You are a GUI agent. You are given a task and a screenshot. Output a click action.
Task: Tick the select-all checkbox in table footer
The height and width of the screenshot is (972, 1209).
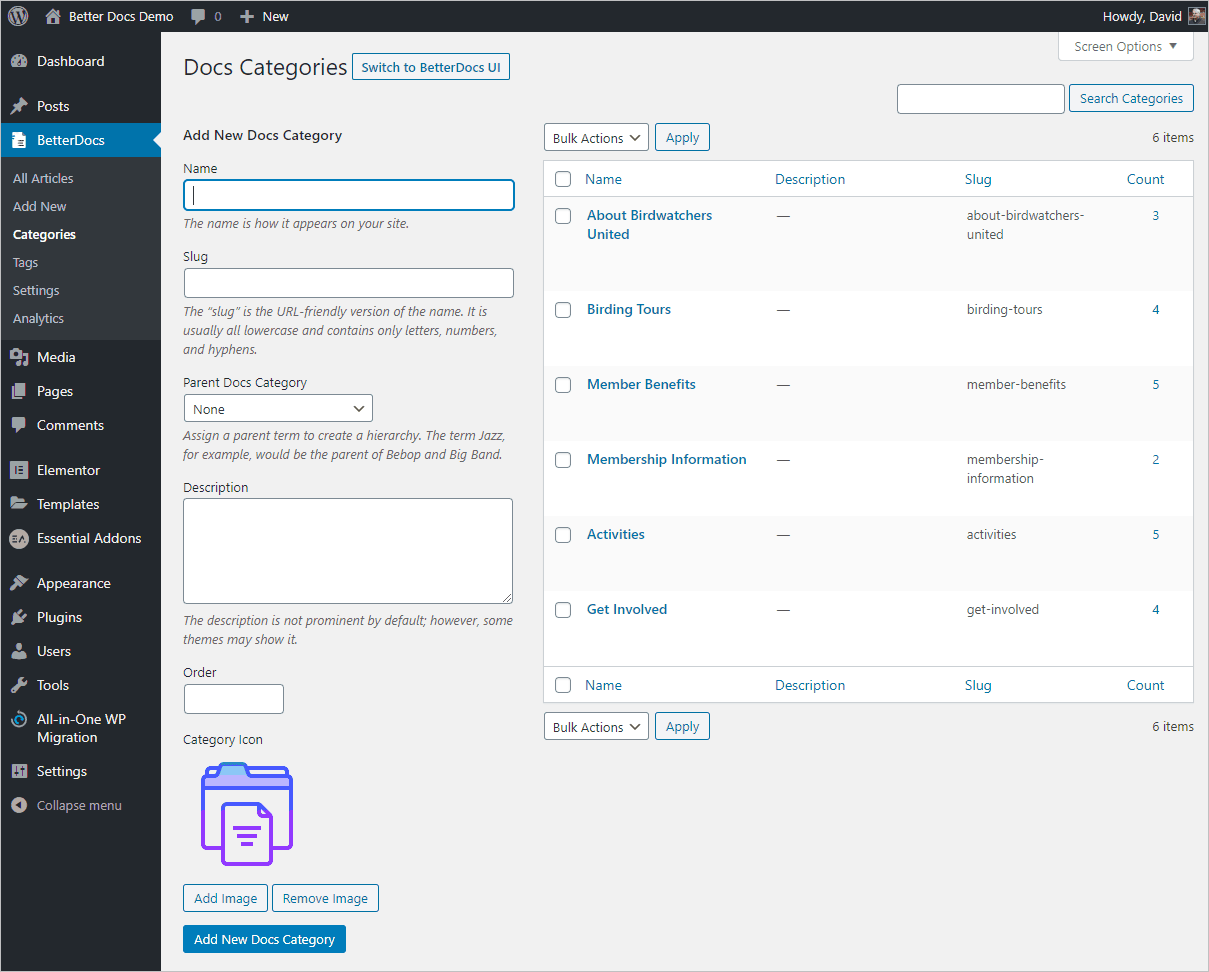563,685
